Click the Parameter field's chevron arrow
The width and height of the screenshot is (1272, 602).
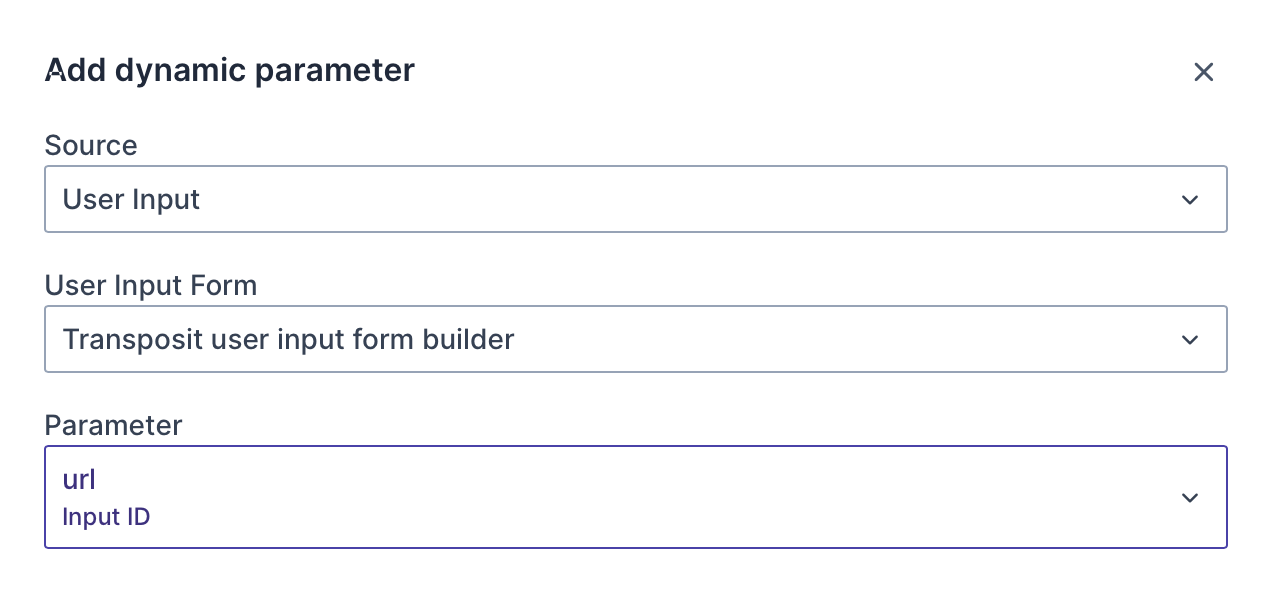point(1189,498)
